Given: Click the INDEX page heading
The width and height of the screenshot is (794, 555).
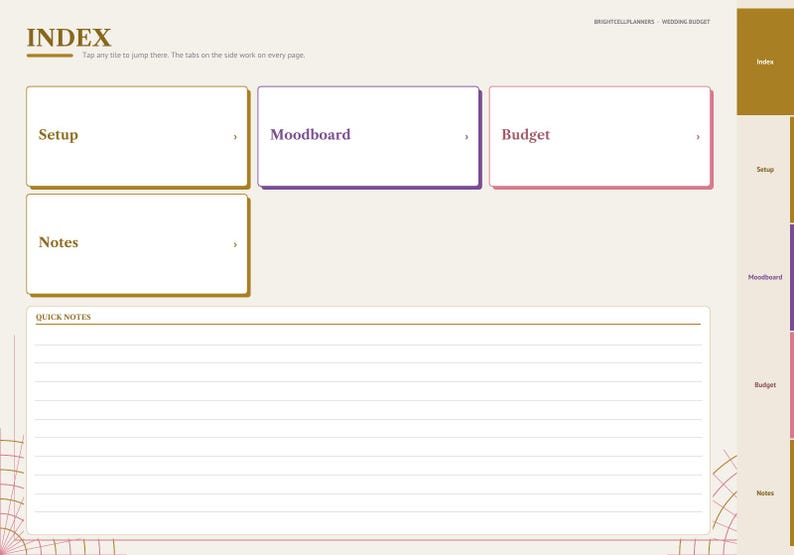Looking at the screenshot, I should (69, 38).
